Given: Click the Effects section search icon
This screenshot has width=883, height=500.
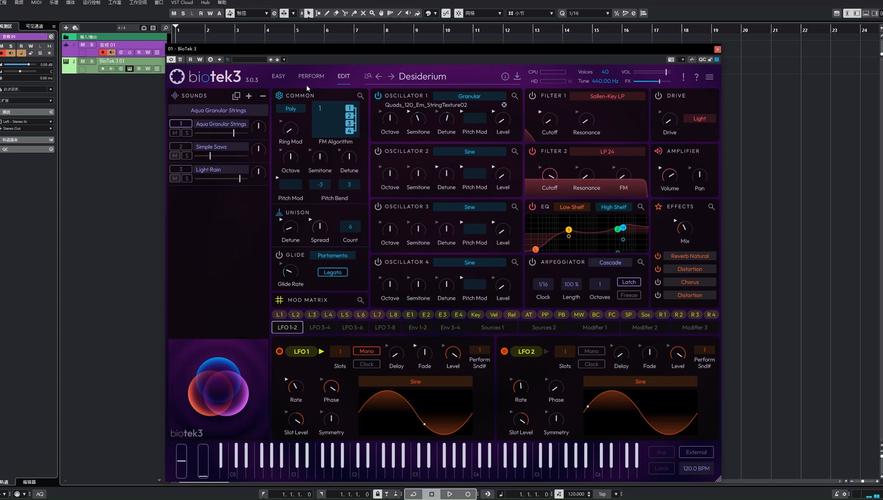Looking at the screenshot, I should click(x=711, y=207).
